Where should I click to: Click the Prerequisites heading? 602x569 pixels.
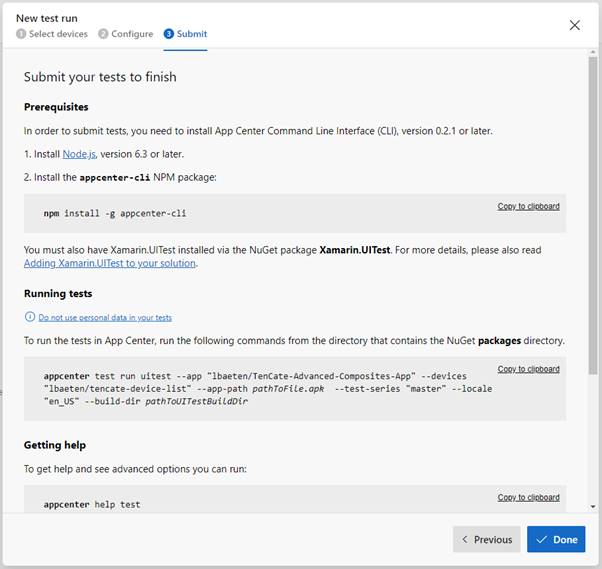click(x=56, y=107)
